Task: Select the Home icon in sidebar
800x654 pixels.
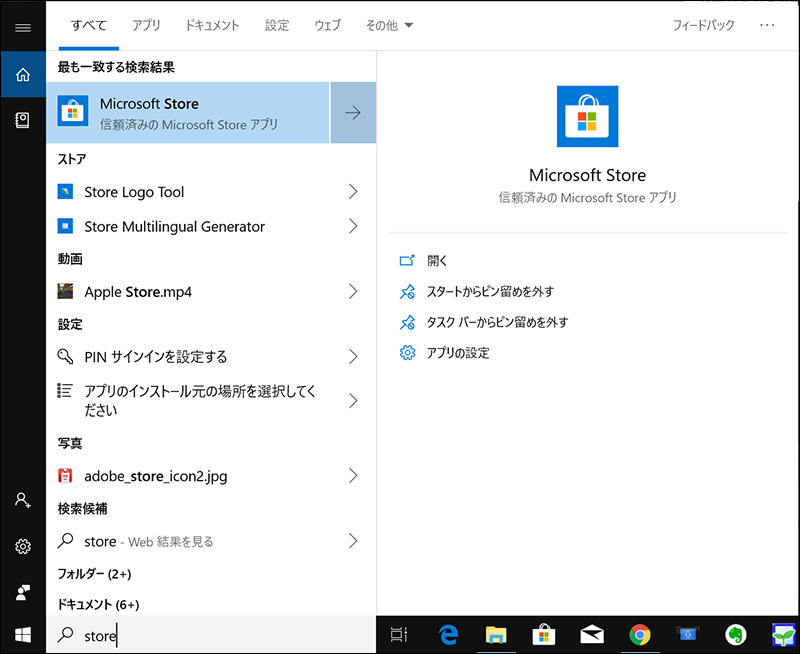Action: (23, 74)
